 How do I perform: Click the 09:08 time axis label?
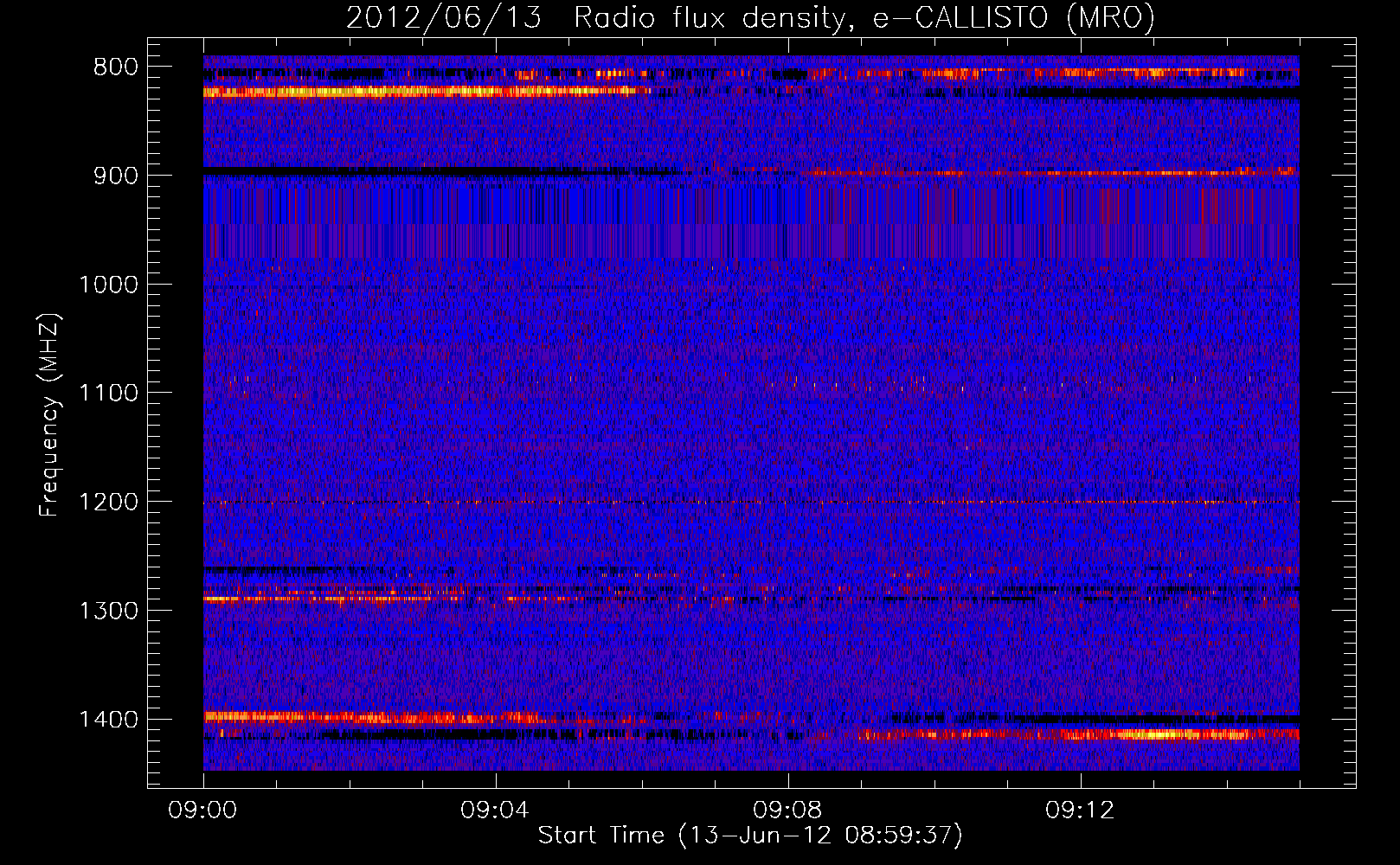(x=787, y=811)
